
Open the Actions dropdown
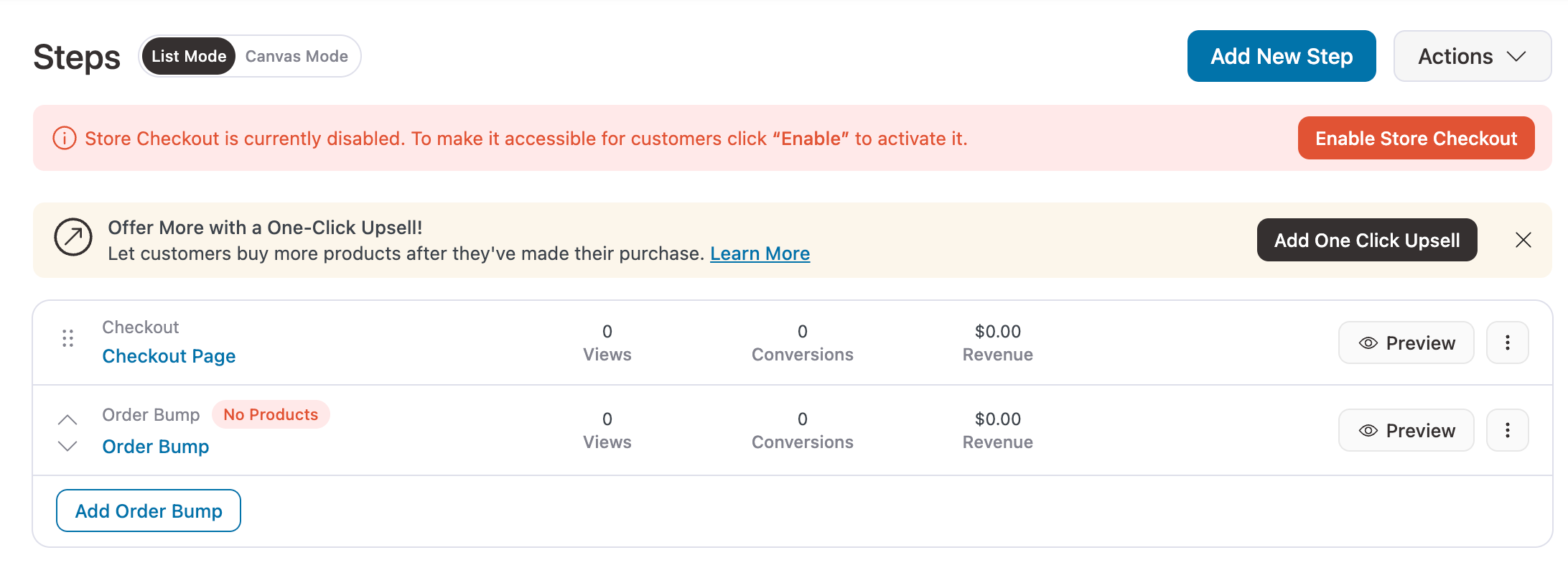(x=1471, y=56)
